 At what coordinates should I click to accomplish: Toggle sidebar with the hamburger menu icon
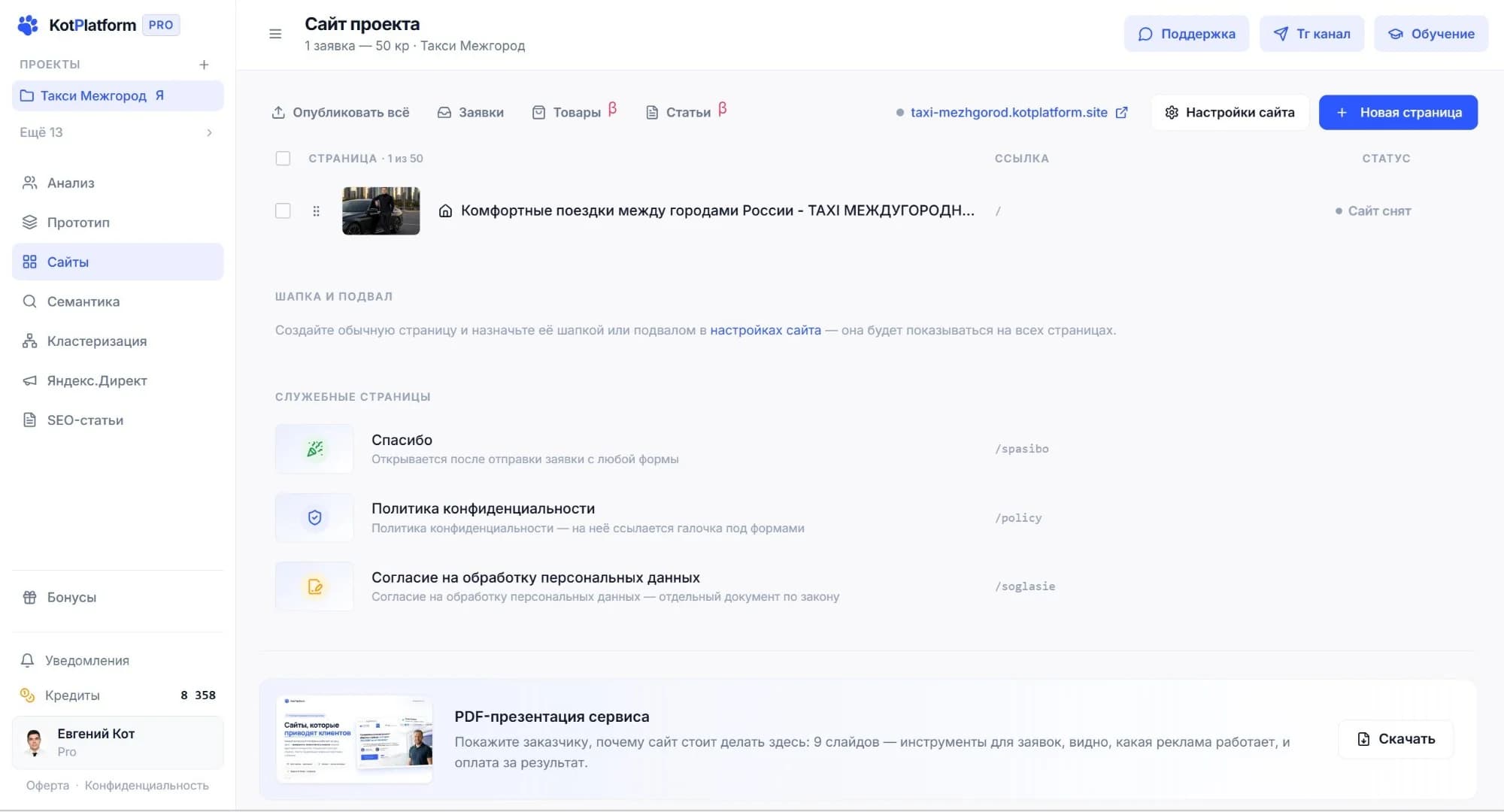click(x=275, y=34)
